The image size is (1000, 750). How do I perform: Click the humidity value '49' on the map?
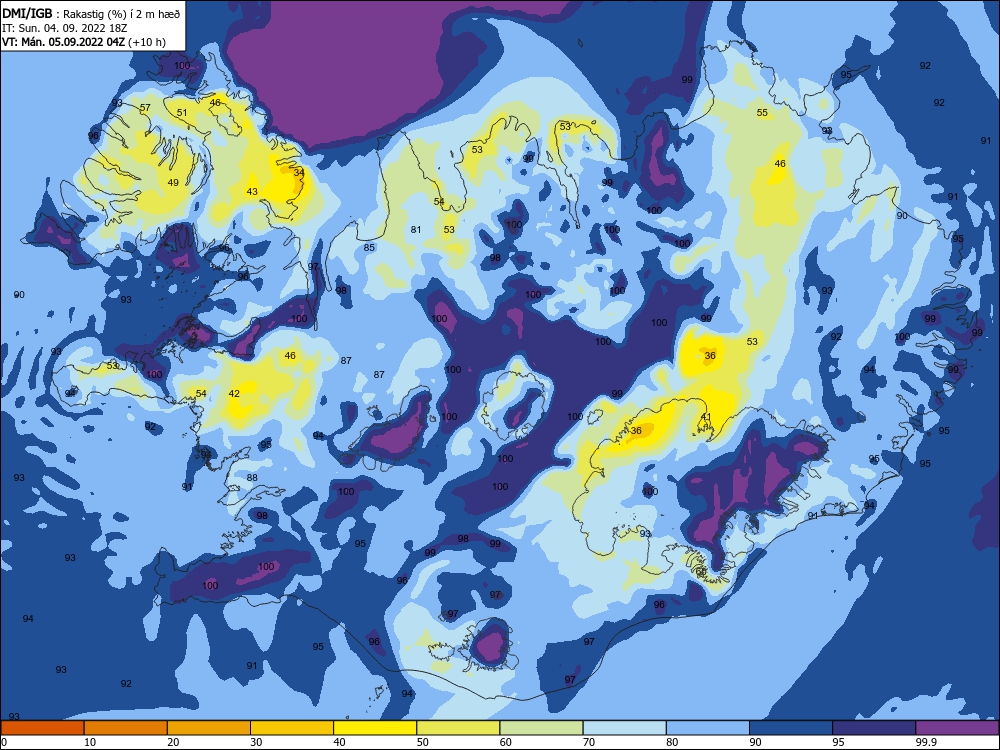coord(173,182)
